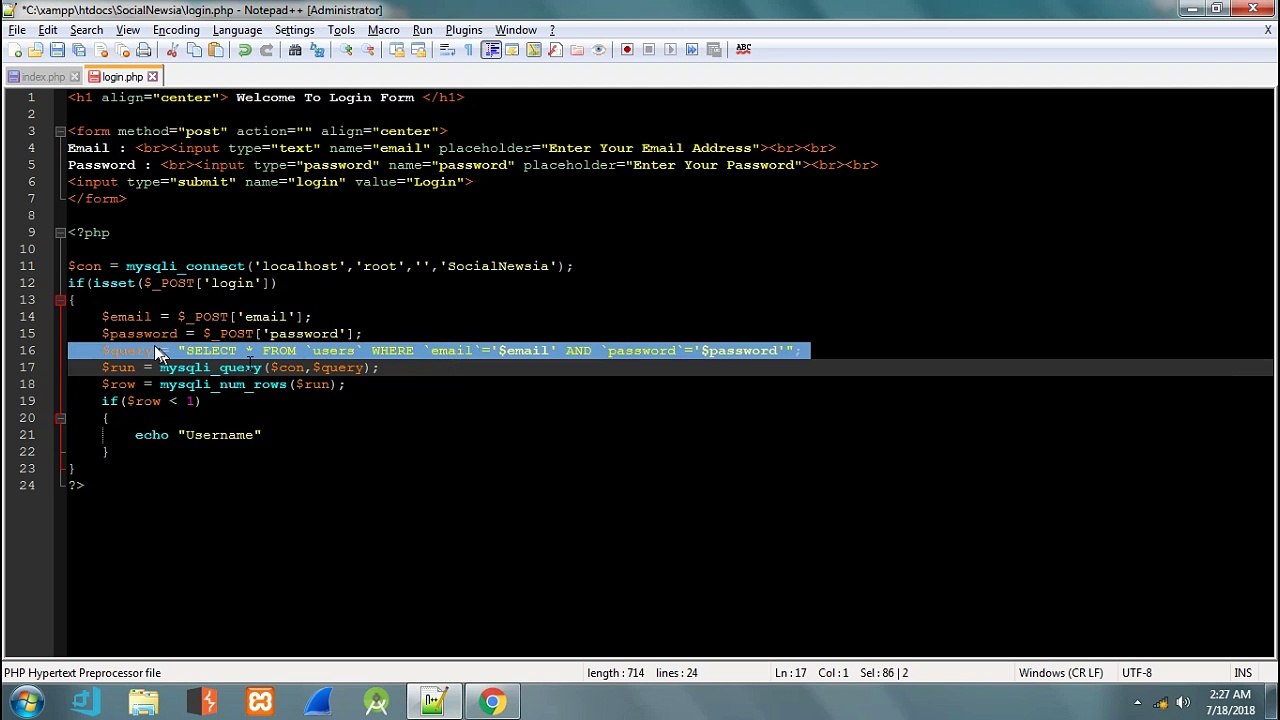Open the Plugins menu
Viewport: 1280px width, 720px height.
[x=463, y=30]
